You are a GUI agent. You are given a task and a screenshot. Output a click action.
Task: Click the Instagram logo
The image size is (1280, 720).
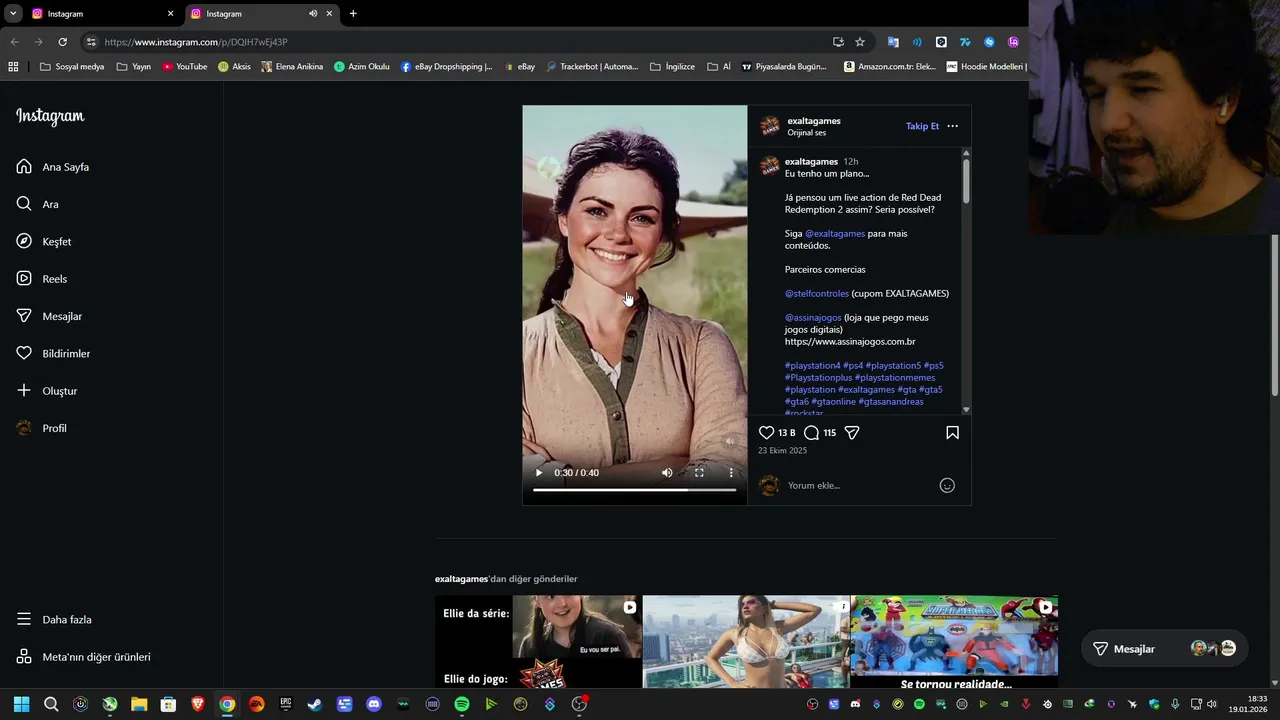click(50, 116)
